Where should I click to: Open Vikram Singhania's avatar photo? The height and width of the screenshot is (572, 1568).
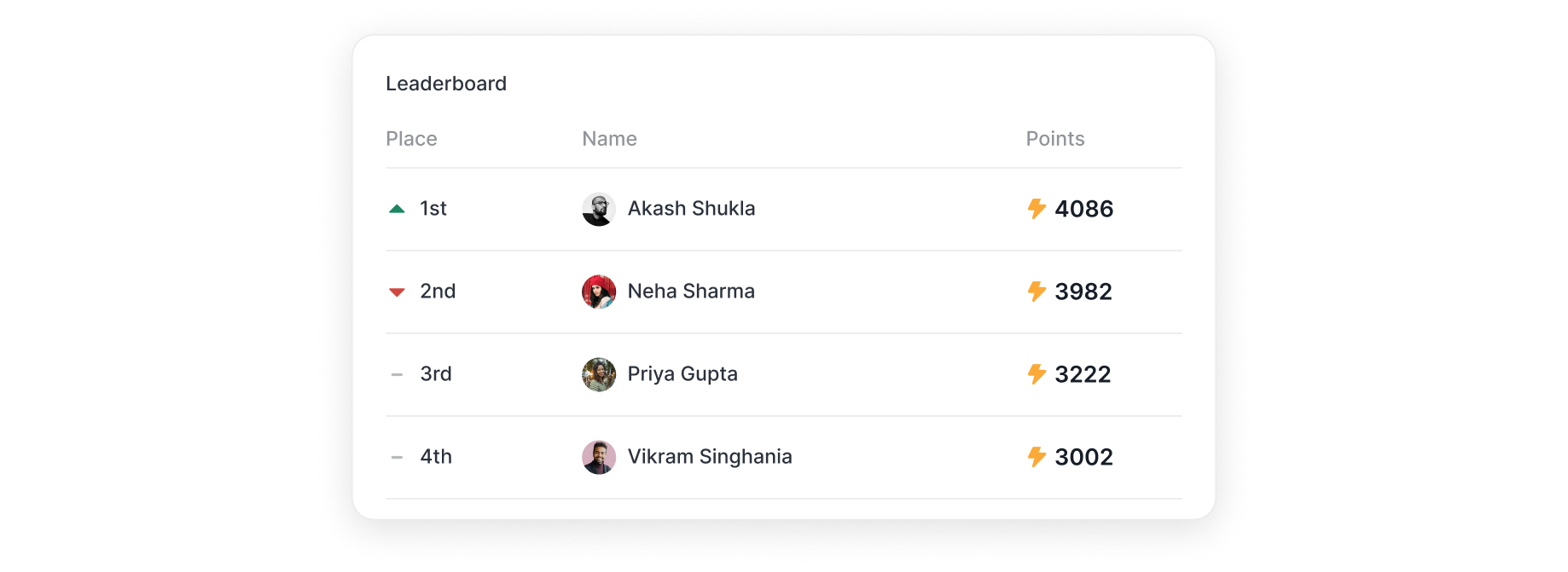click(599, 457)
